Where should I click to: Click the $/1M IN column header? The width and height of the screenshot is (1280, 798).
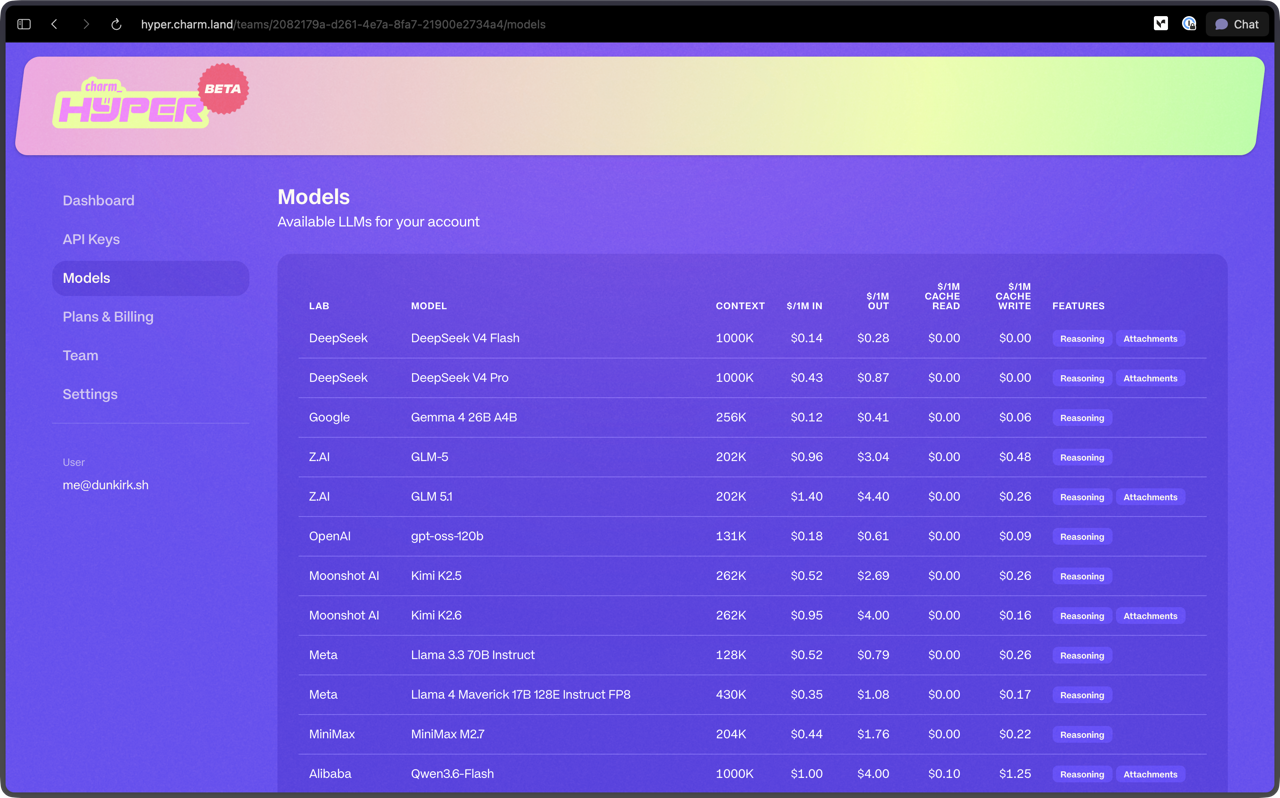click(x=805, y=306)
